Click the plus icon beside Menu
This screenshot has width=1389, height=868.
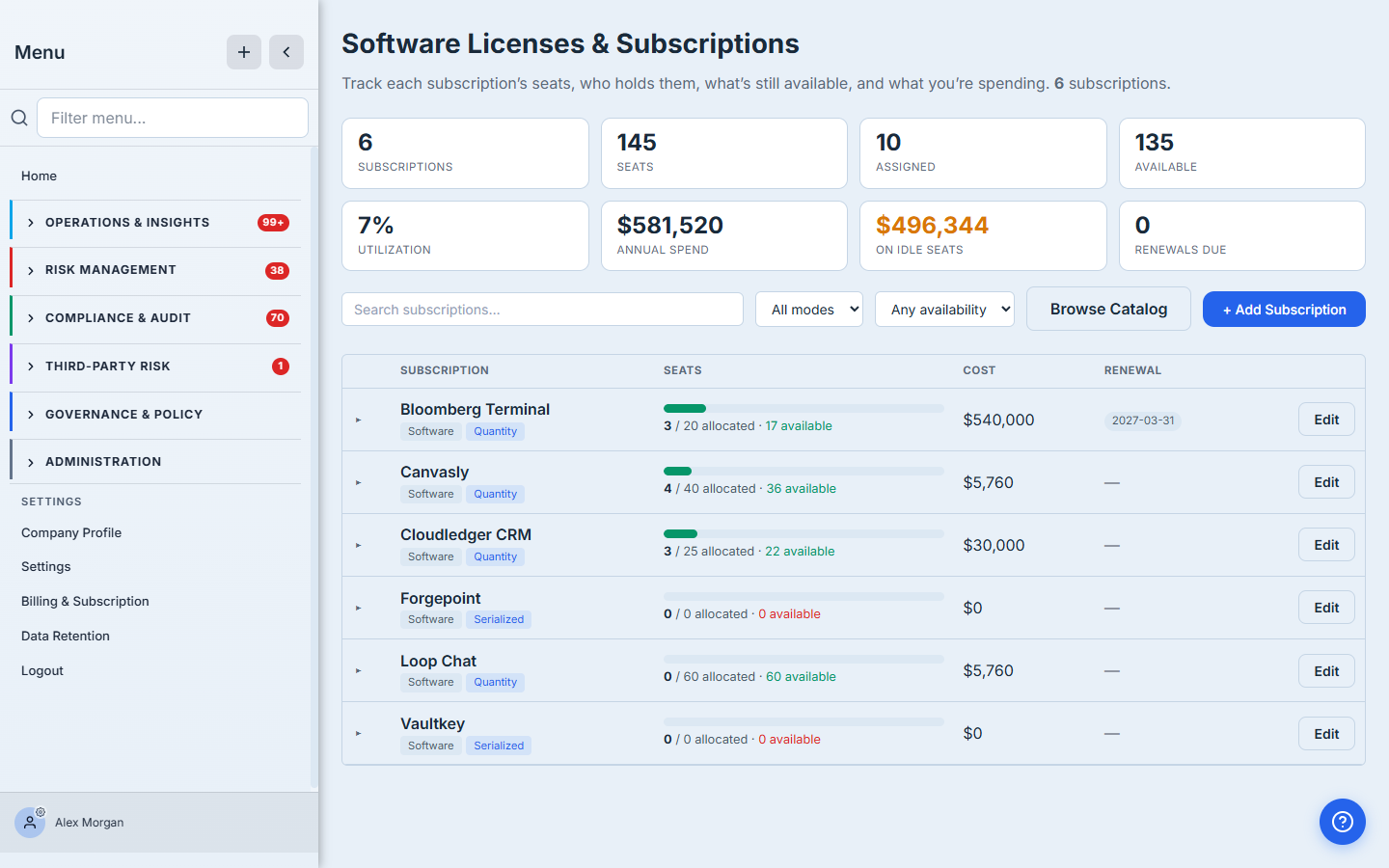244,52
